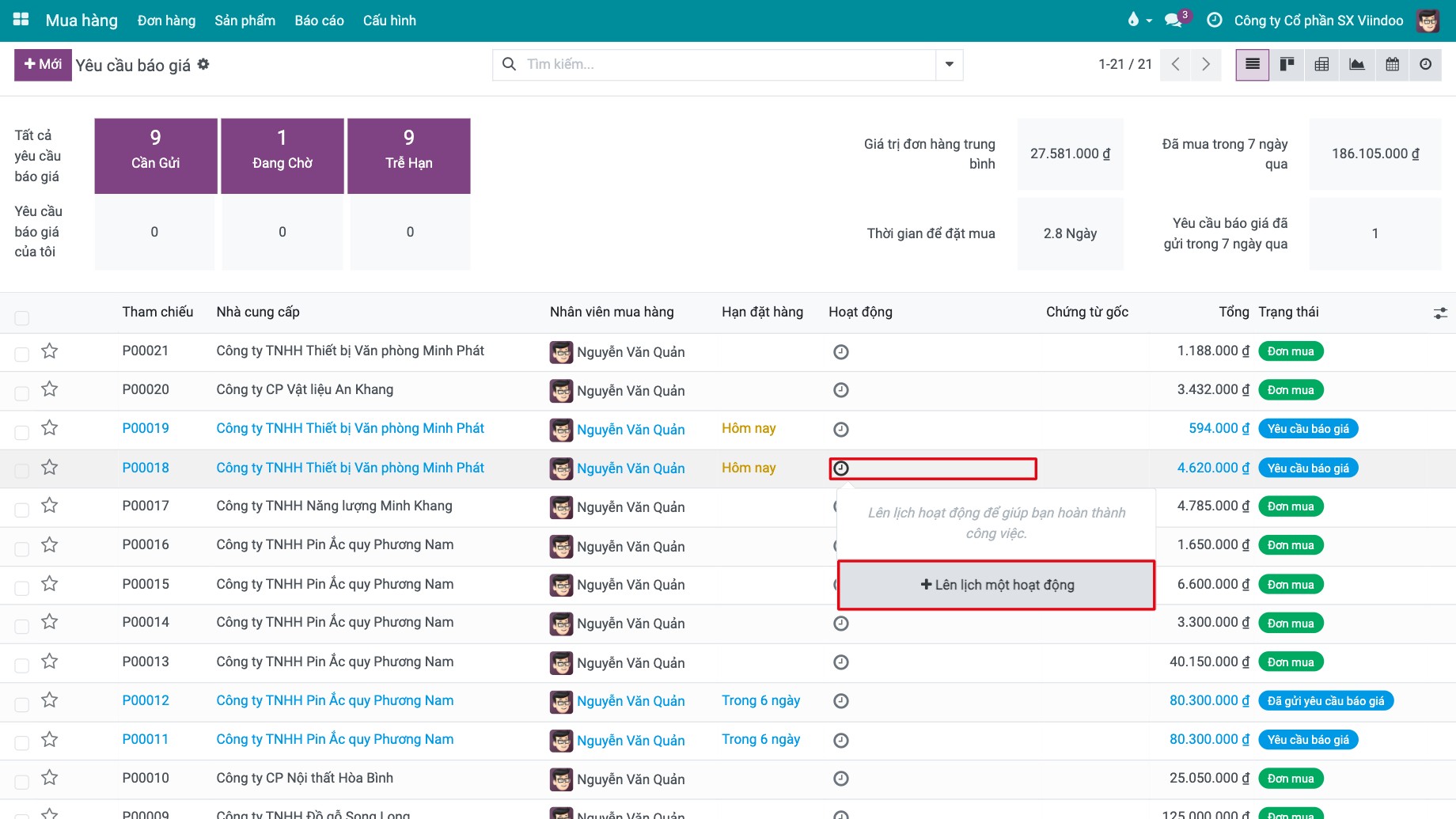Expand the search options dropdown arrow
The height and width of the screenshot is (819, 1456).
coord(950,65)
